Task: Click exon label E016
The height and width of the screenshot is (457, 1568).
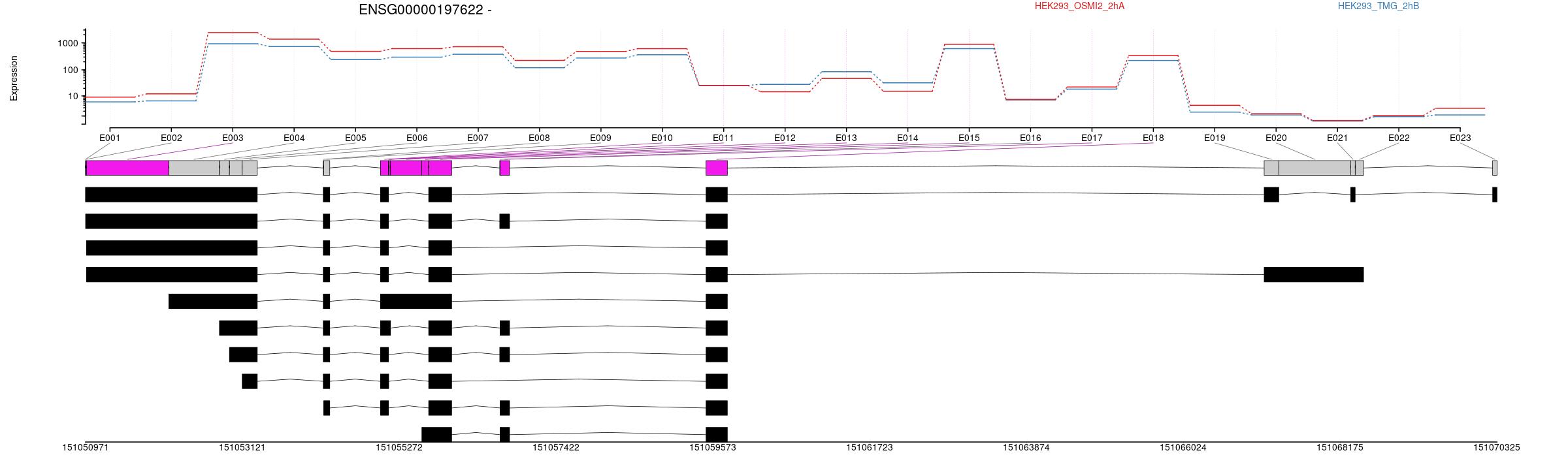Action: 1030,138
